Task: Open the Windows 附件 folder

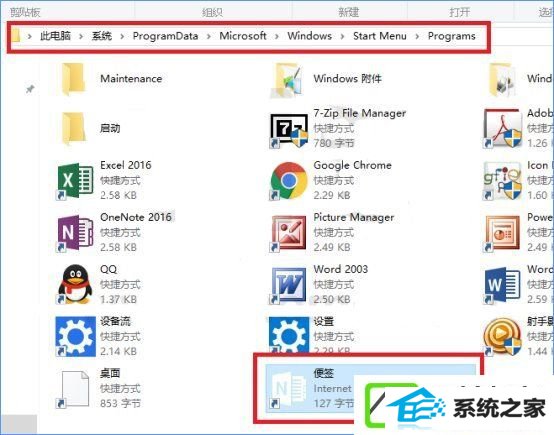Action: [287, 79]
